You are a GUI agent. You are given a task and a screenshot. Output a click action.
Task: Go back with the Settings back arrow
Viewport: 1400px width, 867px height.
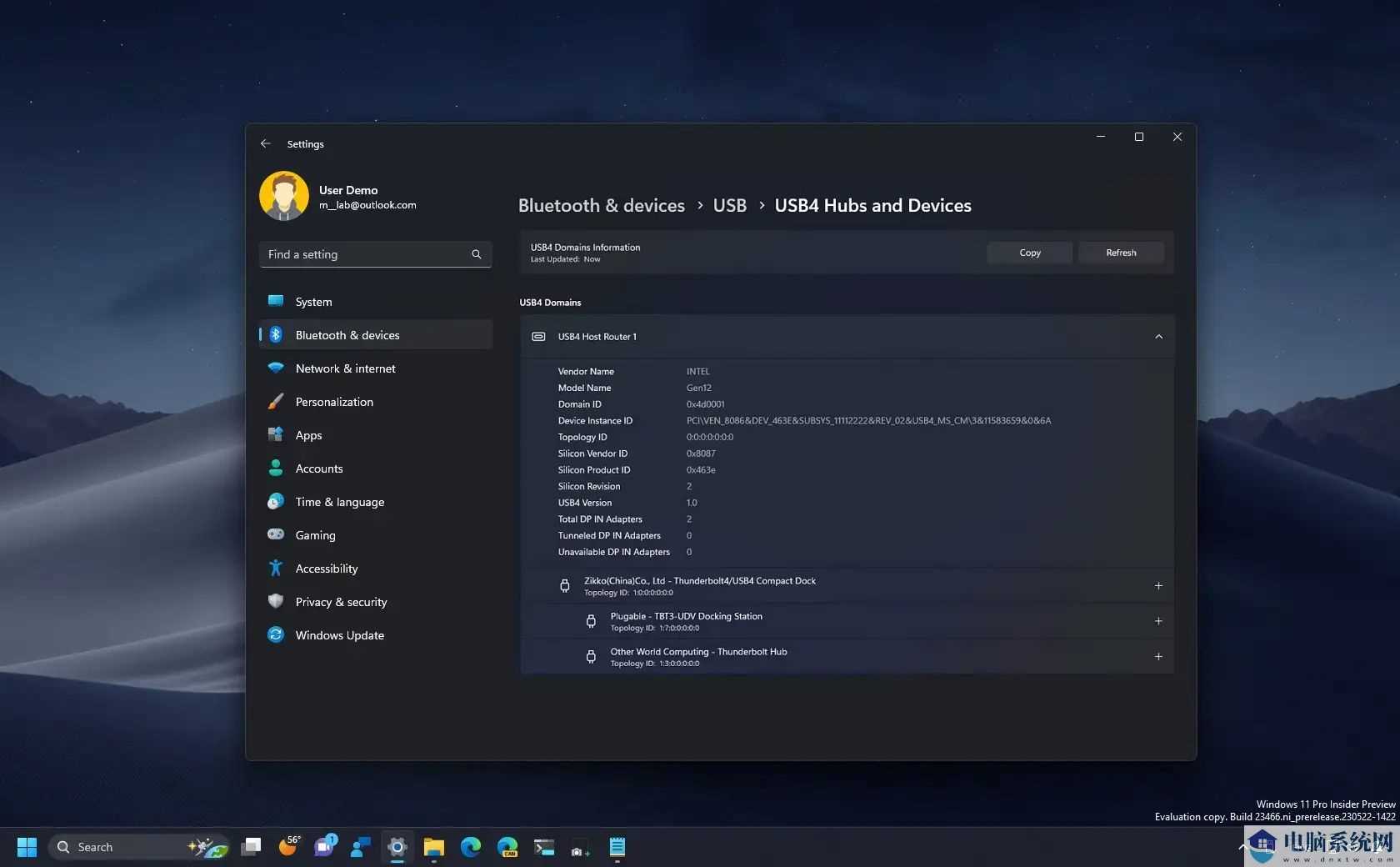pos(266,143)
